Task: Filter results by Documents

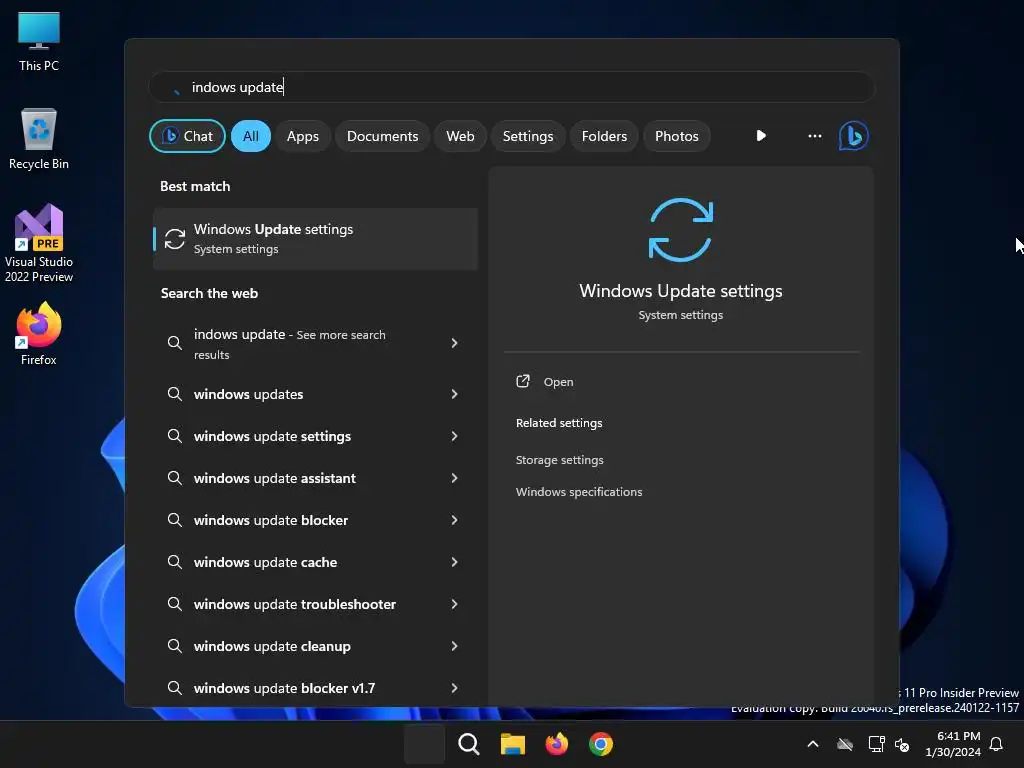Action: [382, 136]
